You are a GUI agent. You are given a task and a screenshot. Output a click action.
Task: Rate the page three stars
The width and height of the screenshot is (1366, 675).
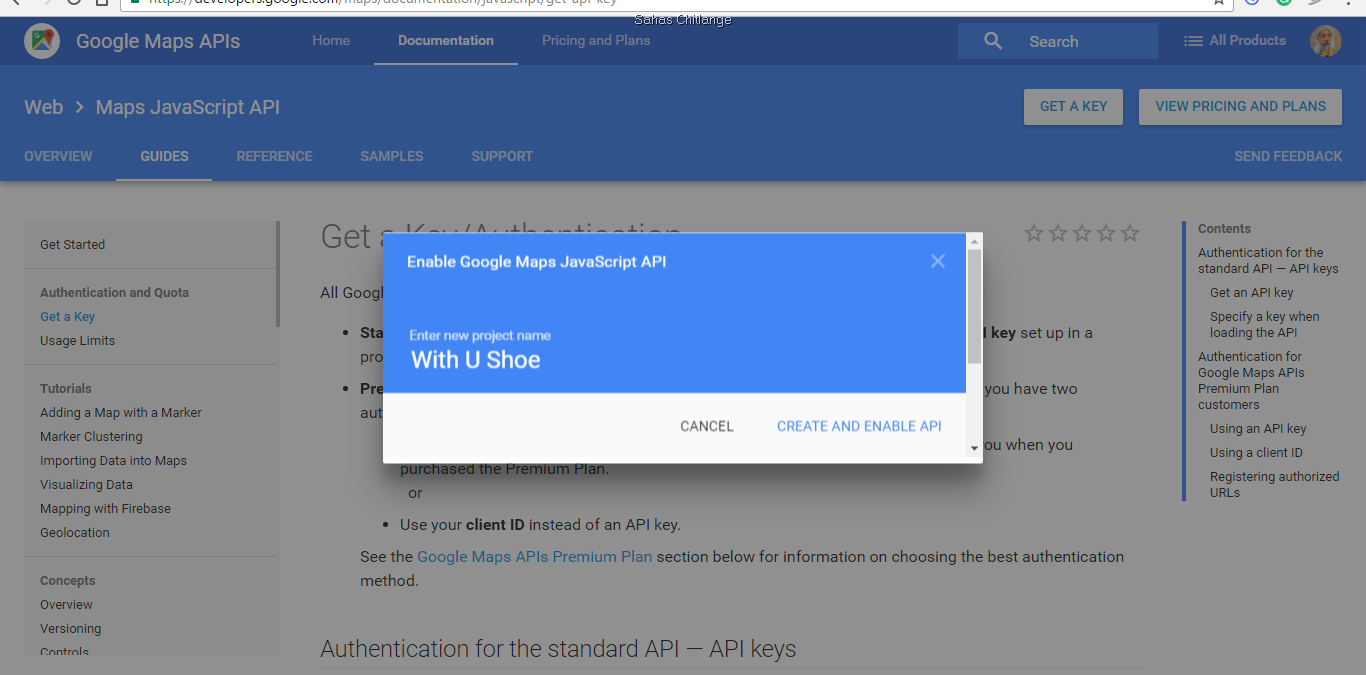point(1082,233)
